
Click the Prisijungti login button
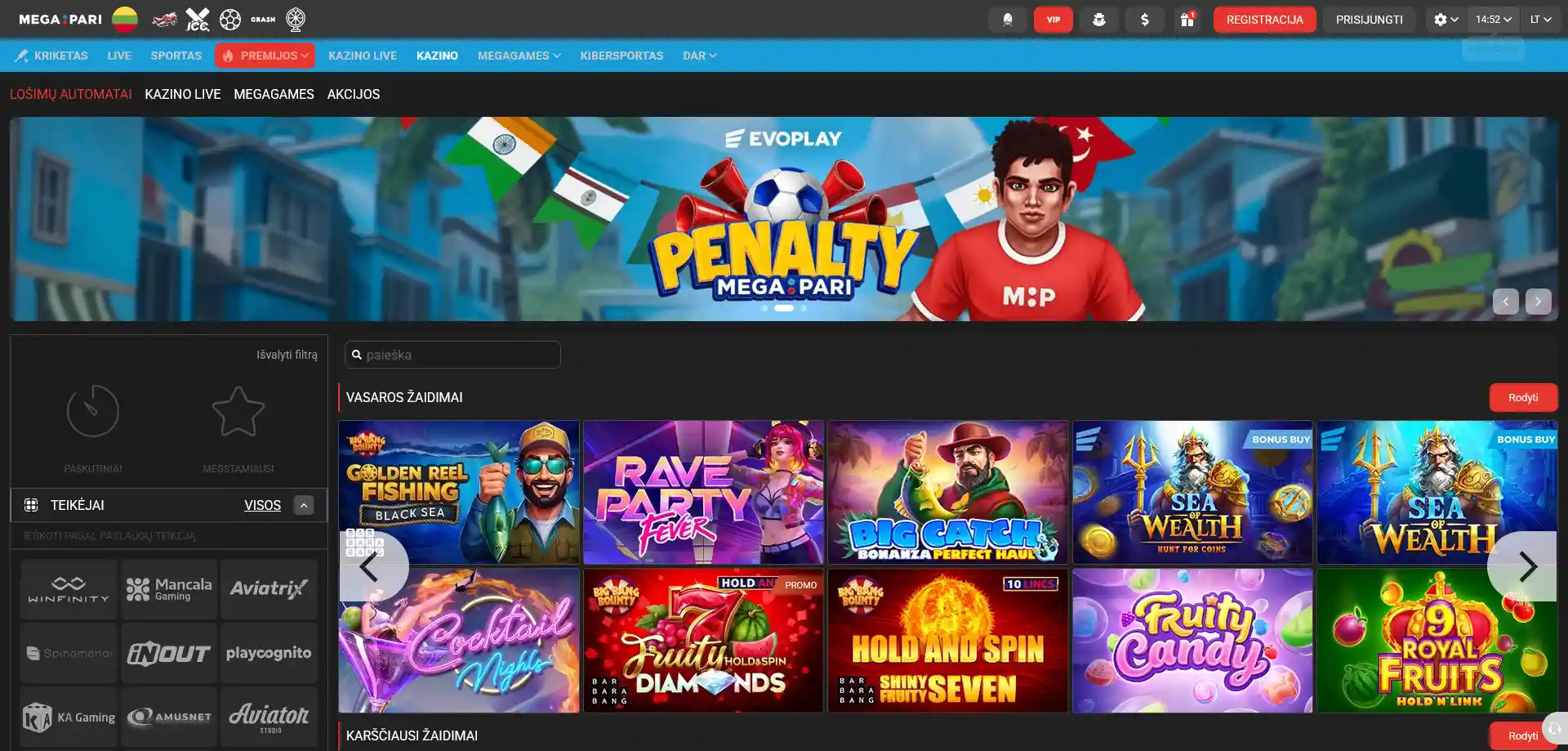[1370, 20]
